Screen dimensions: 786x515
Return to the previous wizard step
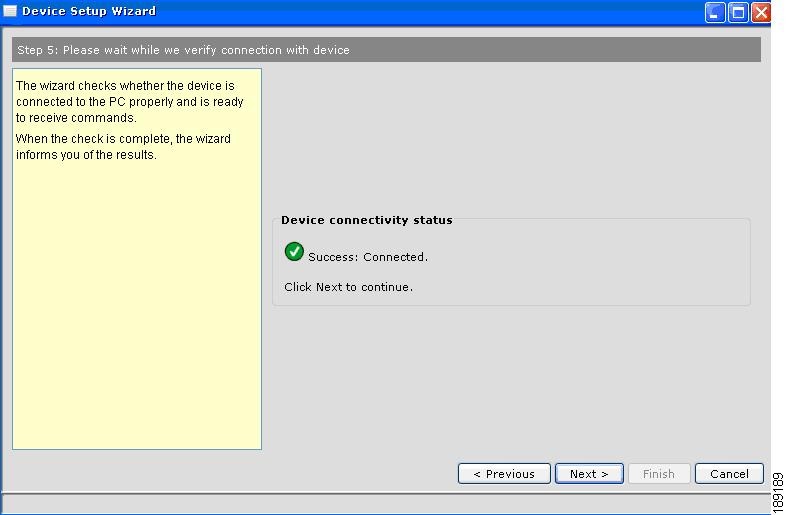click(504, 473)
